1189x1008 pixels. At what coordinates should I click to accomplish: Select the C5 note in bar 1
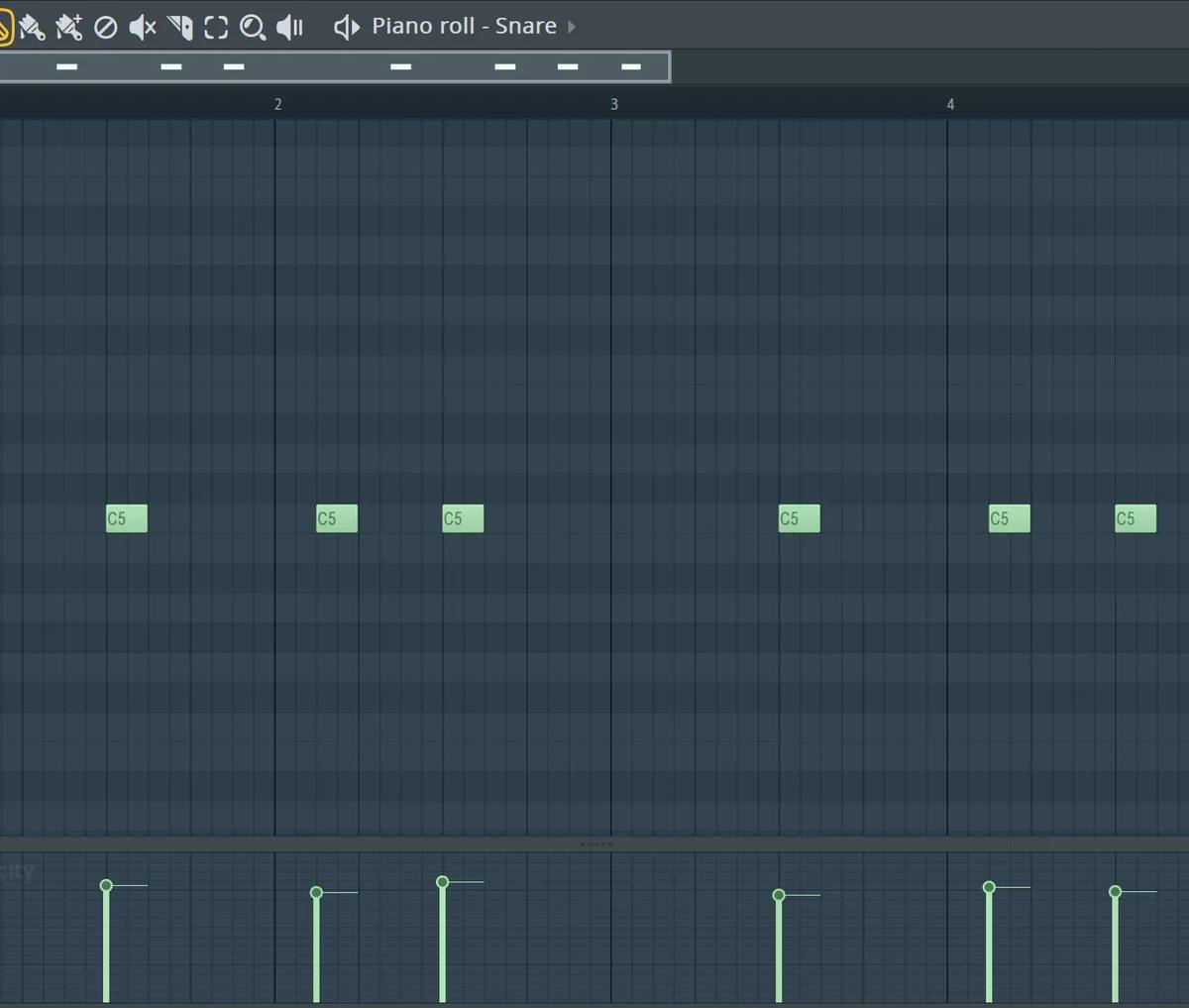[x=127, y=518]
